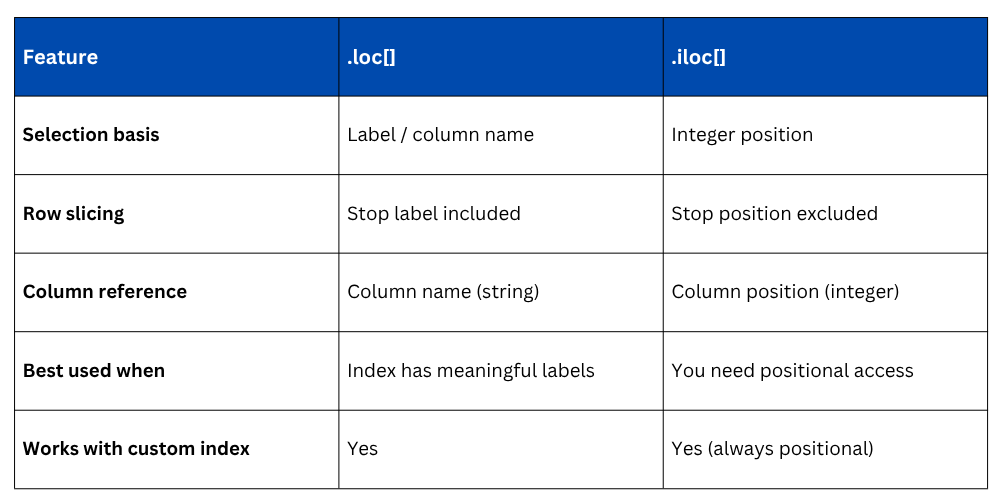Click the 'Label / column name' cell
Screen dimensions: 1000x500
point(440,135)
